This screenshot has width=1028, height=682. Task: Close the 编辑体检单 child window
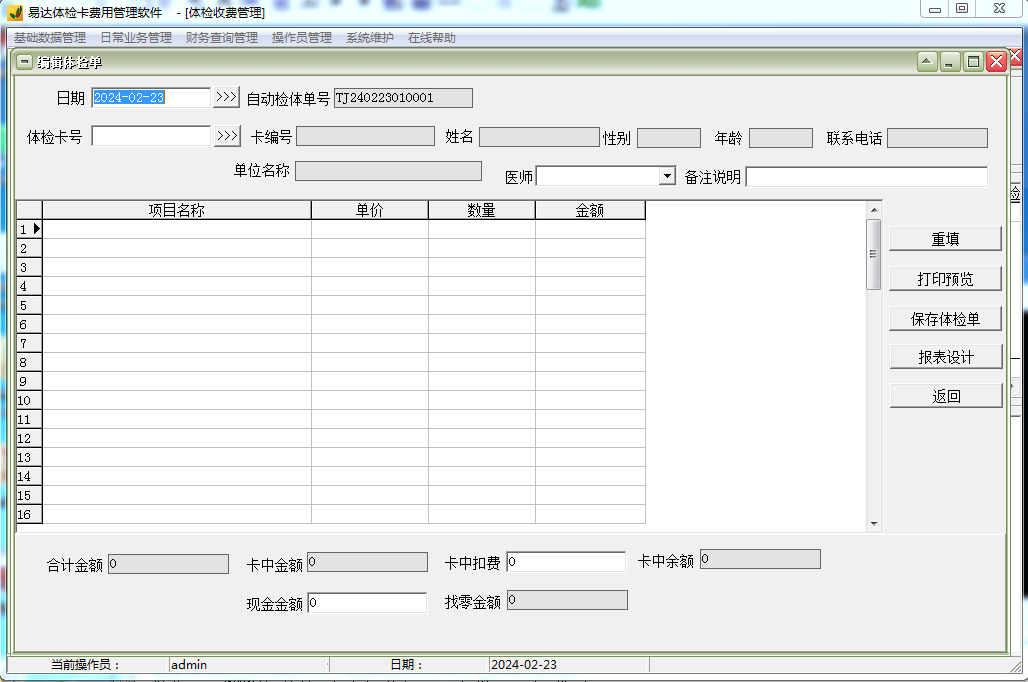[x=997, y=62]
